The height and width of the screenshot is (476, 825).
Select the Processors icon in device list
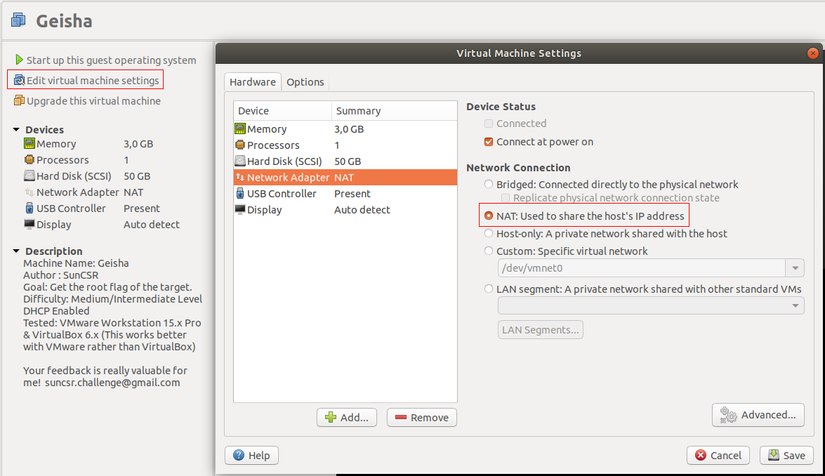click(240, 145)
